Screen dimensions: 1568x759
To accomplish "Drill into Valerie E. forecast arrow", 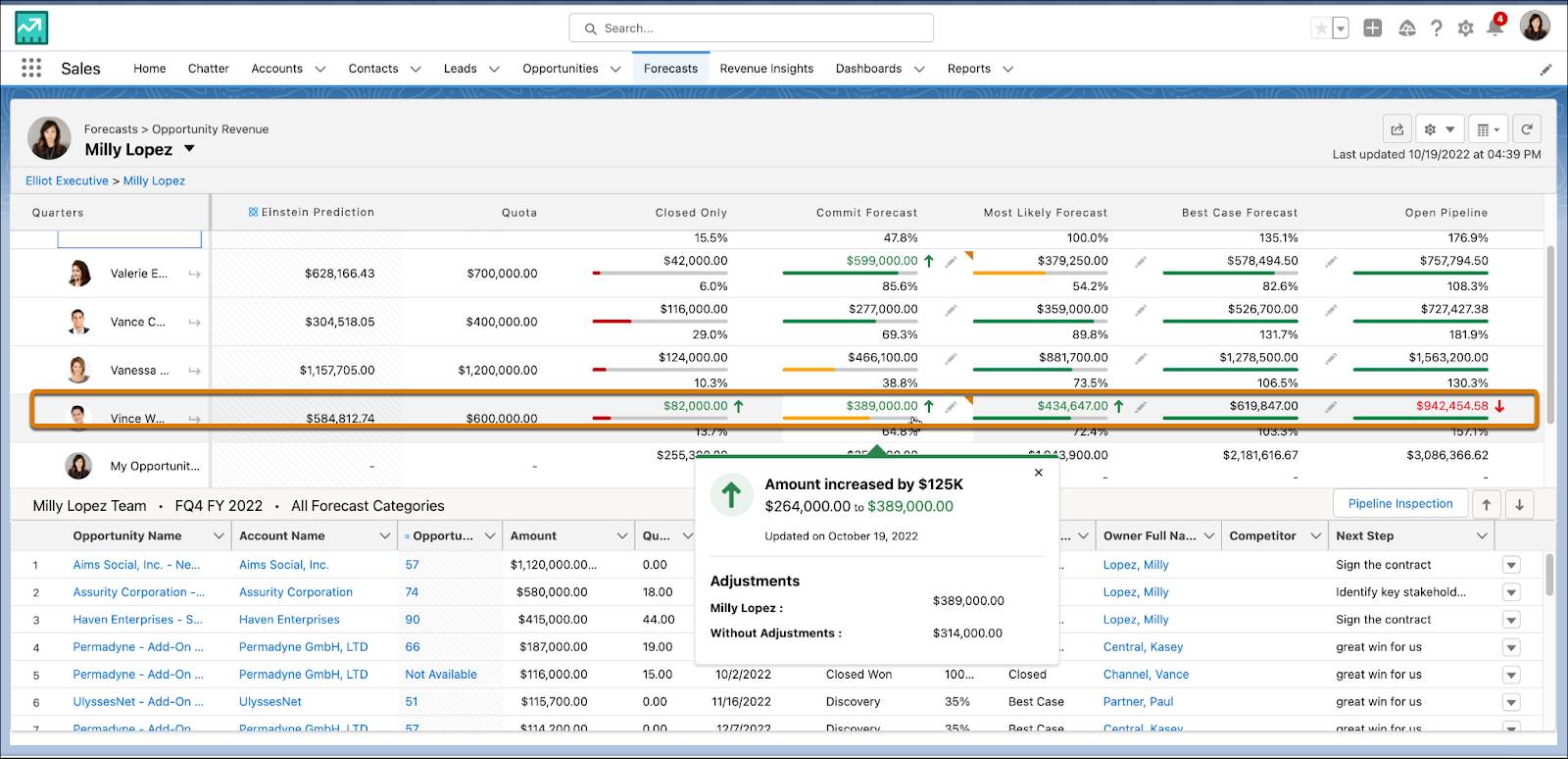I will point(194,274).
